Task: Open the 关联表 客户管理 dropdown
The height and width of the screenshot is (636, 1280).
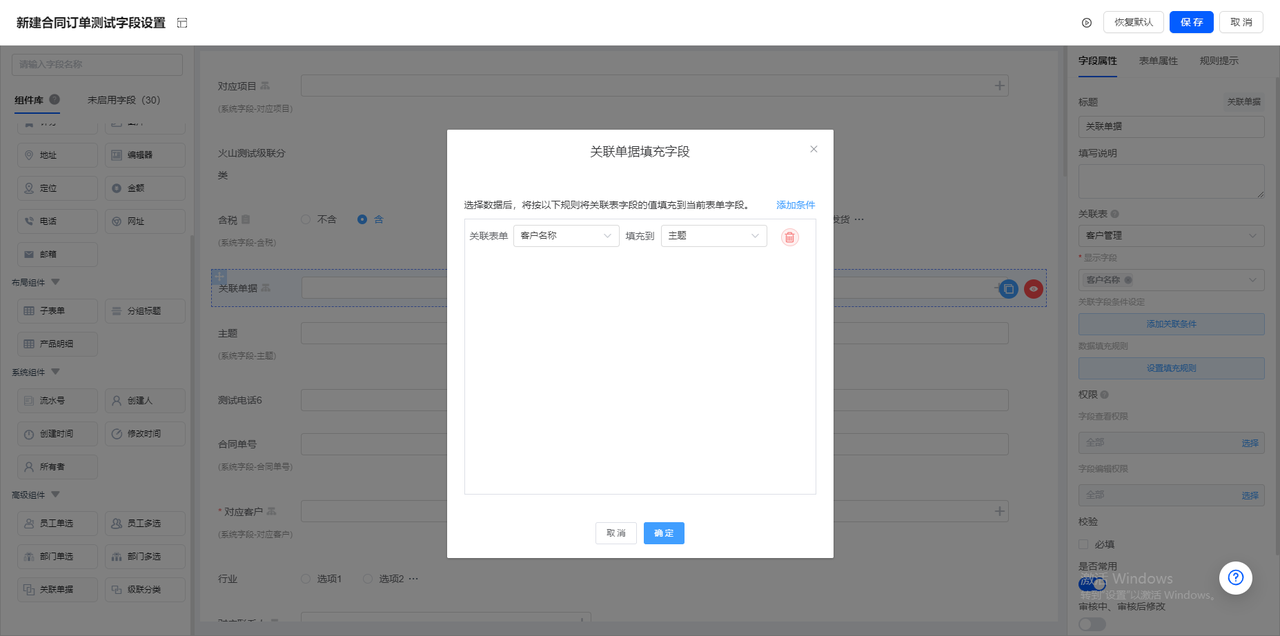Action: tap(1171, 236)
